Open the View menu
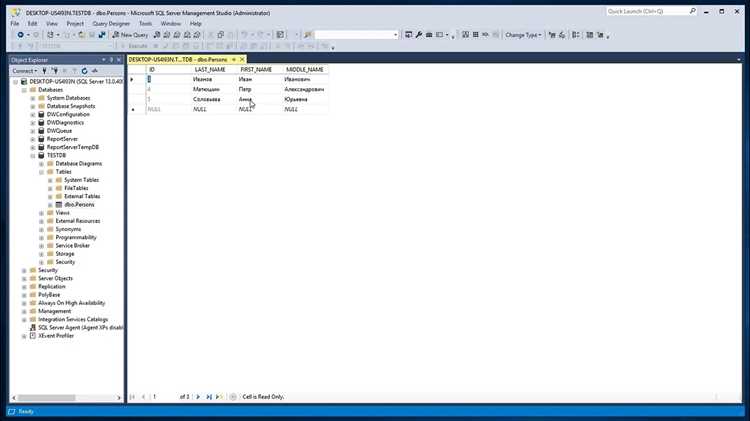750x421 pixels. [52, 23]
